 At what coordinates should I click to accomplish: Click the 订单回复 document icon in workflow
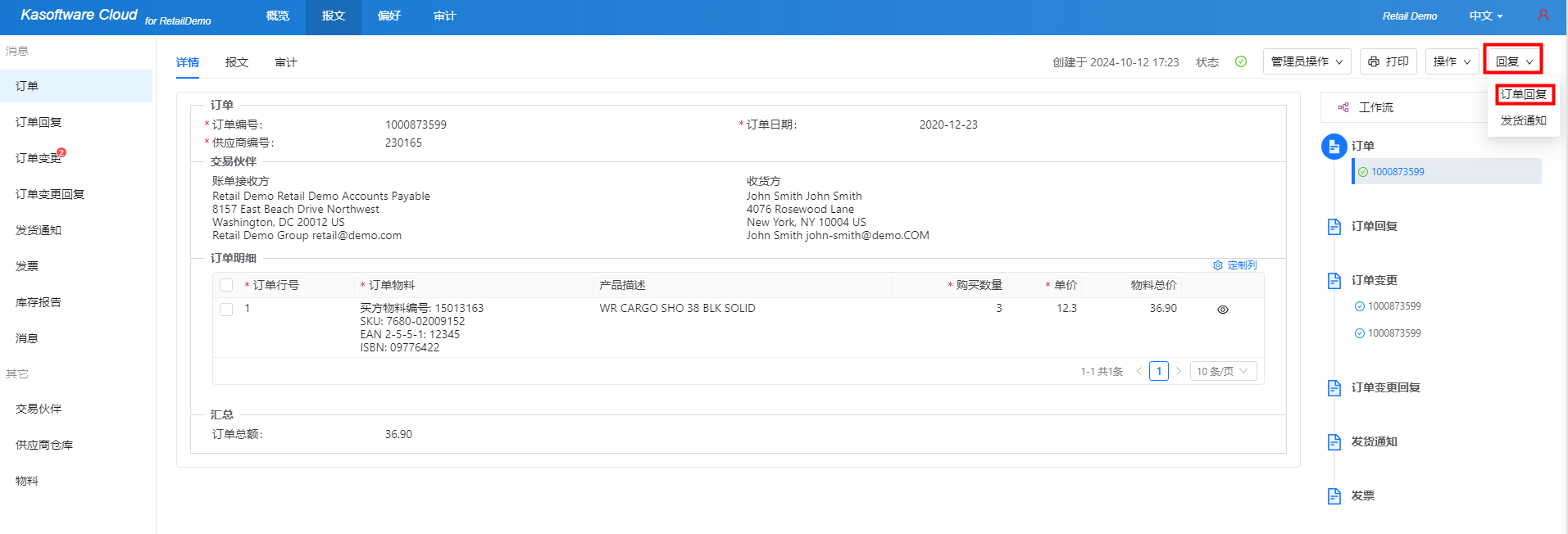click(1334, 227)
